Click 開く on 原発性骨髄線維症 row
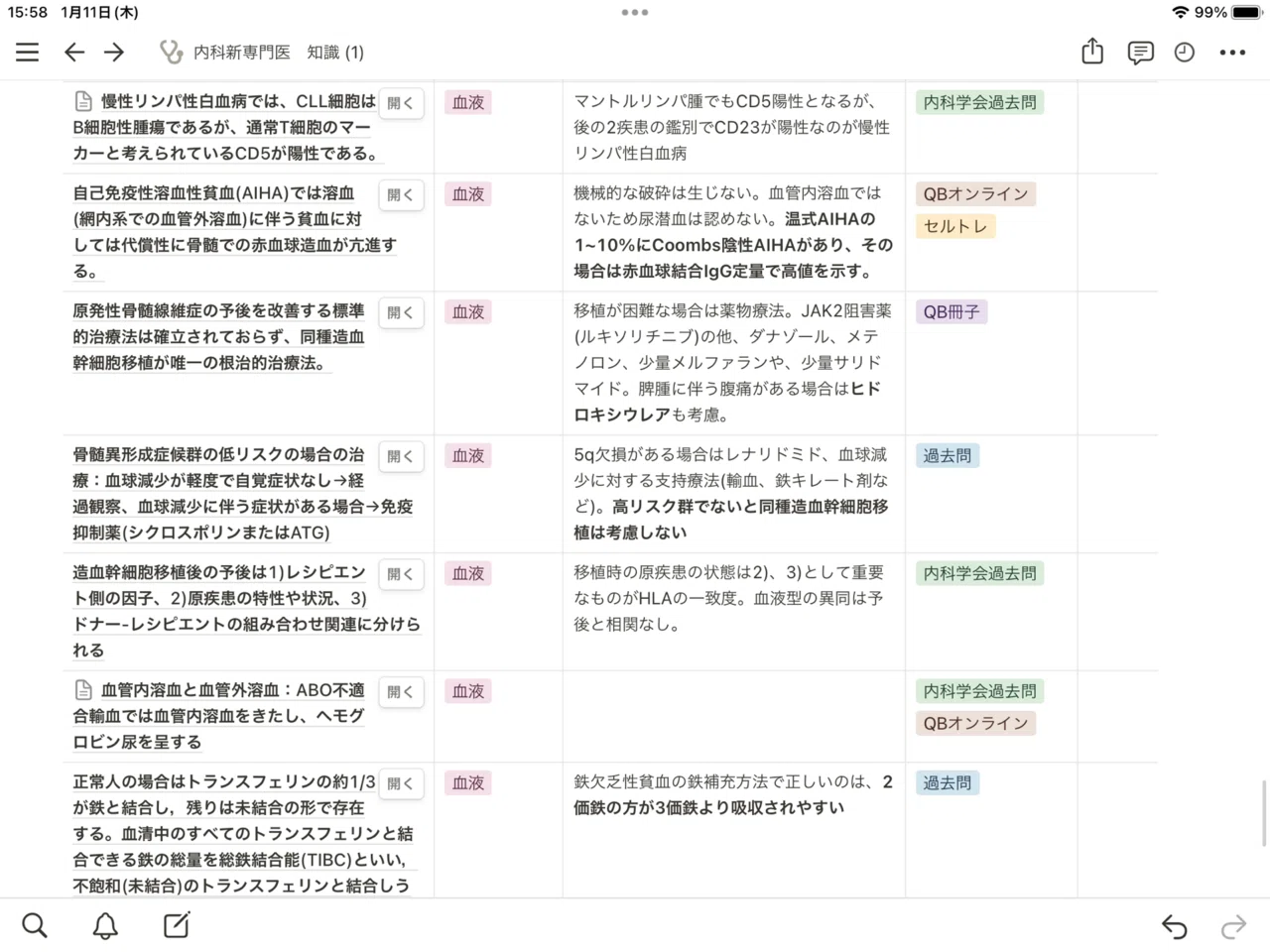Viewport: 1270px width, 952px height. (401, 312)
